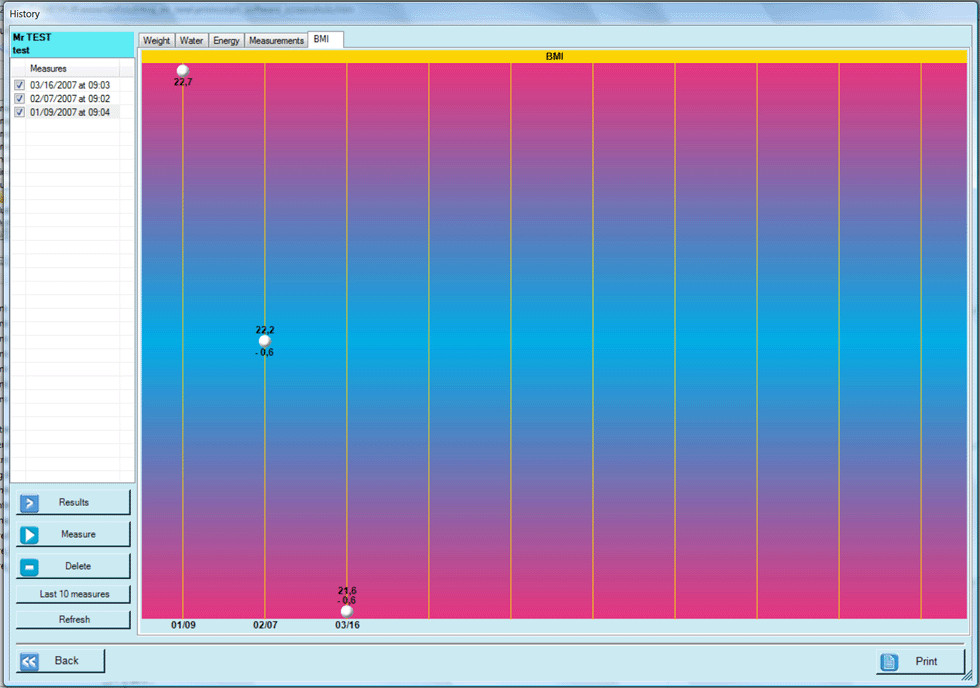This screenshot has width=980, height=688.
Task: Open the Water tab
Action: pos(191,41)
